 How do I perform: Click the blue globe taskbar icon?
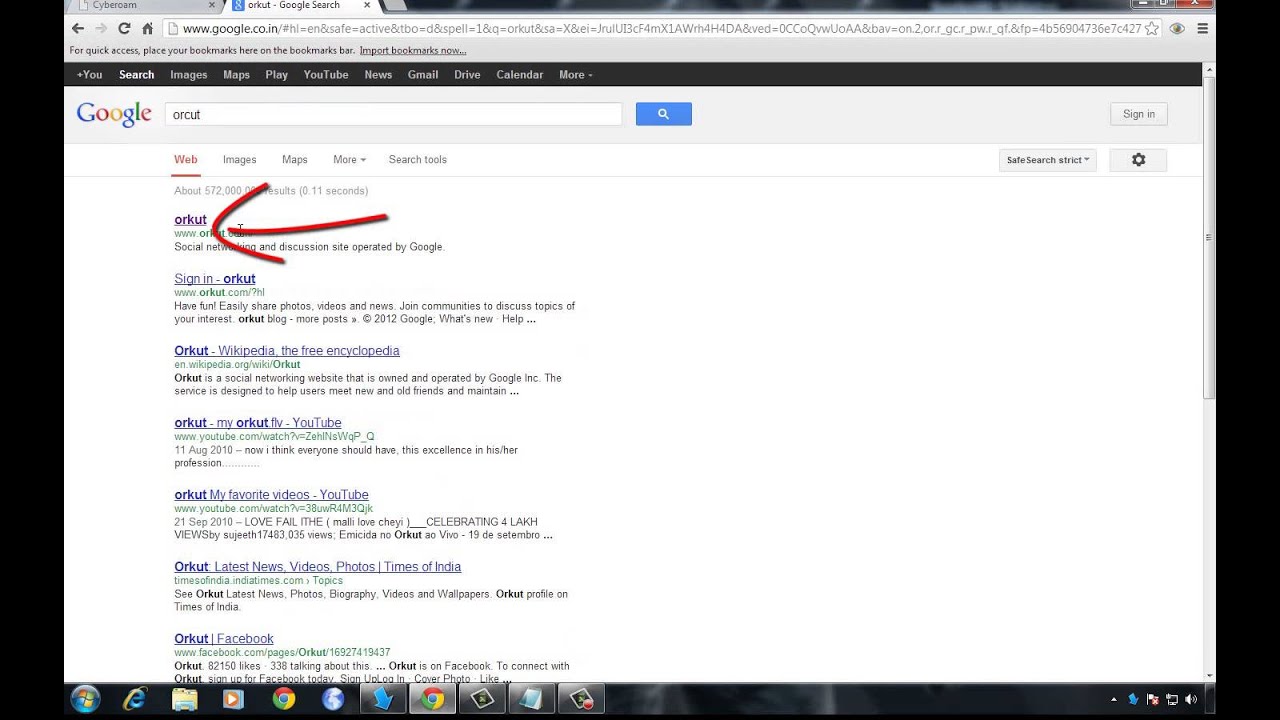click(x=333, y=699)
